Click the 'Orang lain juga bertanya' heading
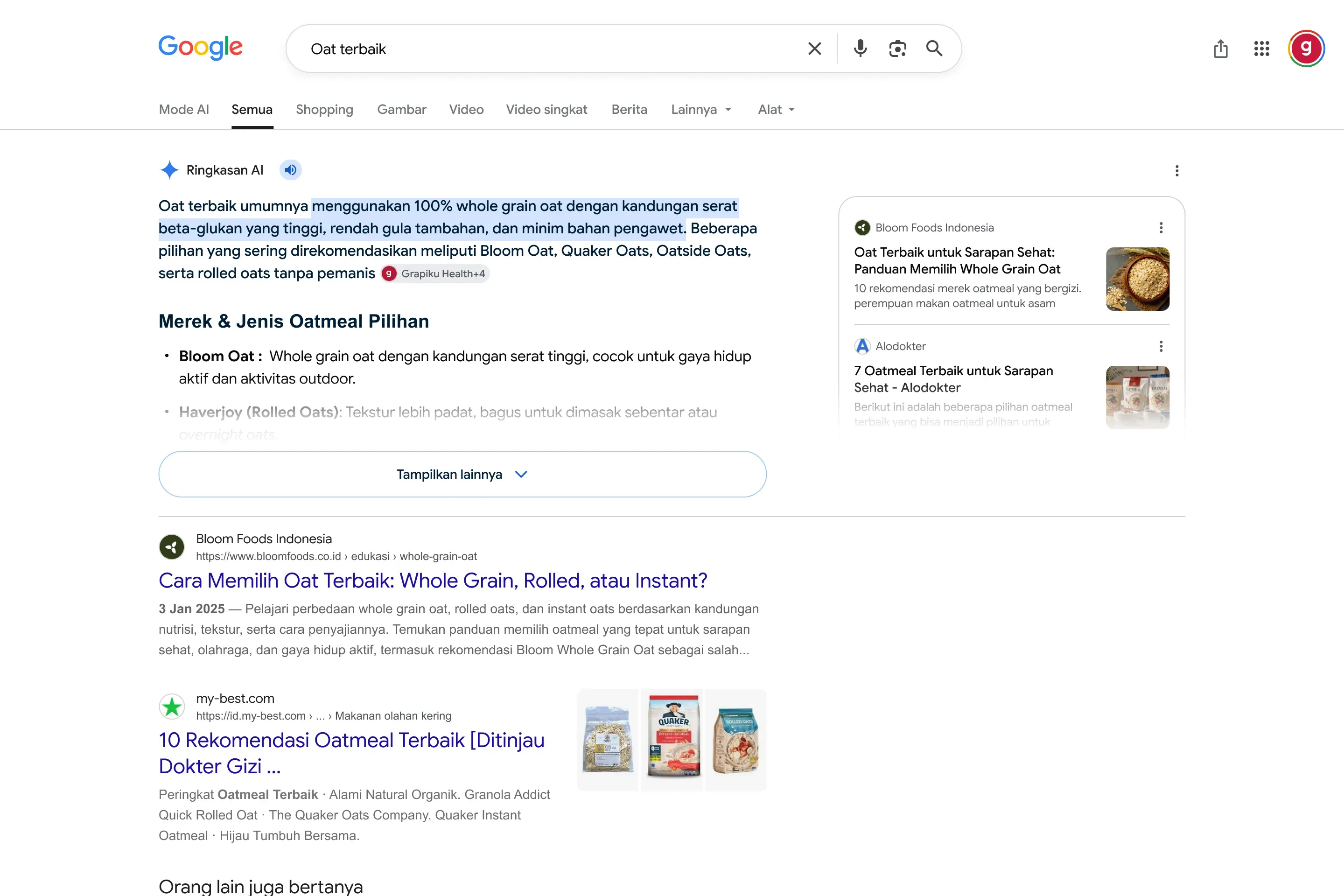The image size is (1344, 896). point(260,886)
